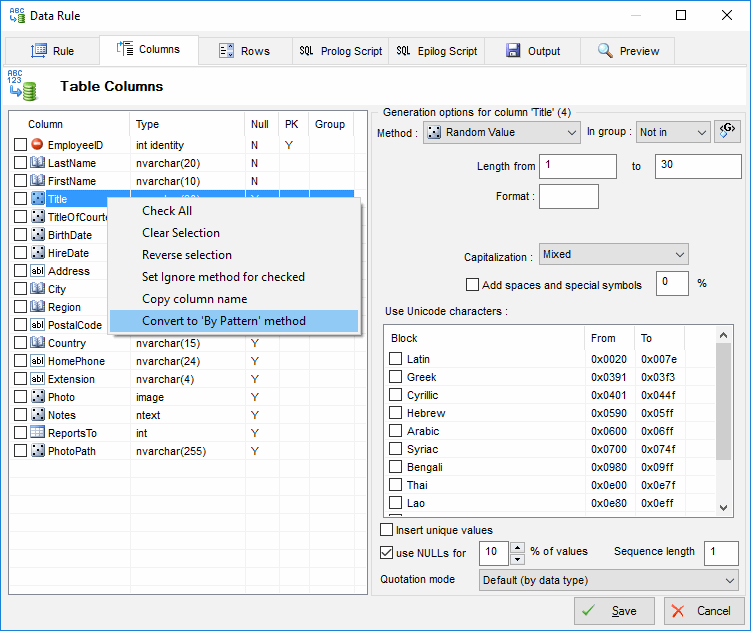Click the book icon next to Region

tap(37, 307)
